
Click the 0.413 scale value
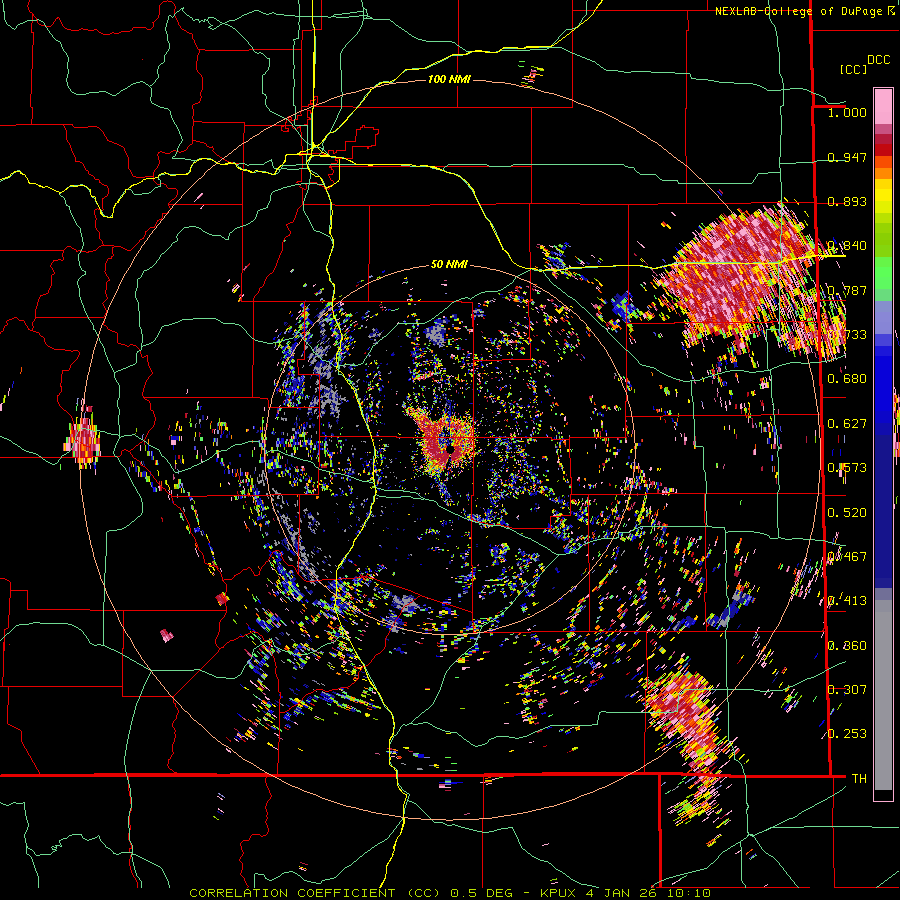[x=847, y=601]
